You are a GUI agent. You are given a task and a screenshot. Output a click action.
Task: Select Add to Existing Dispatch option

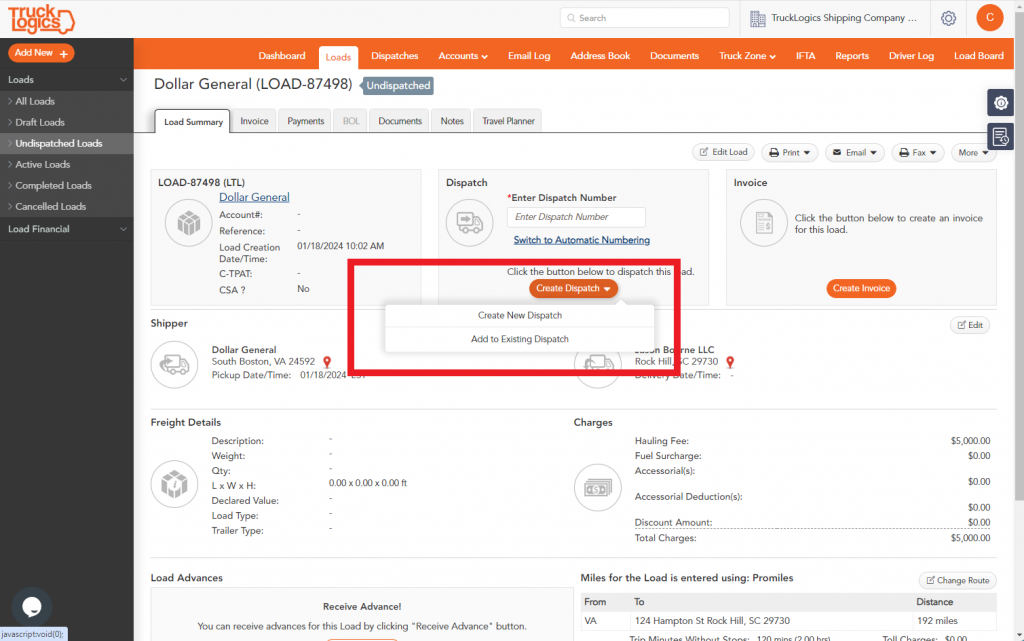point(520,339)
